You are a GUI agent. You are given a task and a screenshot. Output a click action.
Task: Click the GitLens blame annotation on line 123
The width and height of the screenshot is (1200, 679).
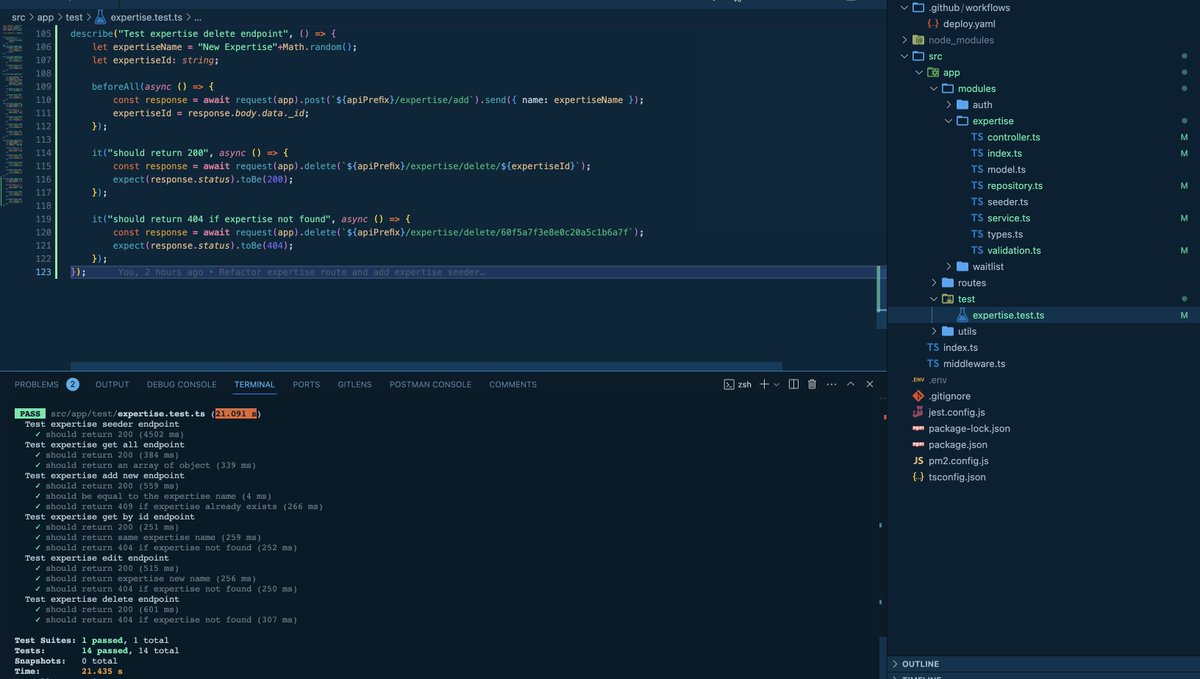click(x=301, y=272)
